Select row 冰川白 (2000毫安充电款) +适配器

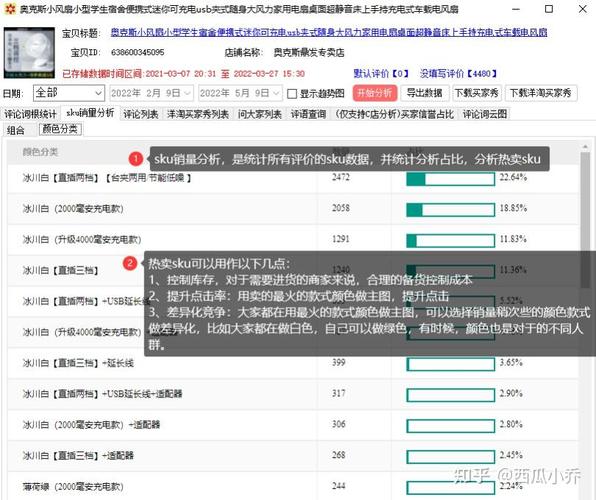click(x=293, y=425)
